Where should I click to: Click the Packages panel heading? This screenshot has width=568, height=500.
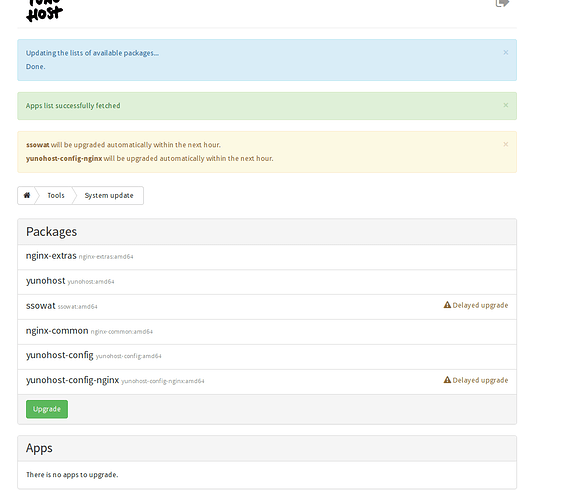click(51, 232)
